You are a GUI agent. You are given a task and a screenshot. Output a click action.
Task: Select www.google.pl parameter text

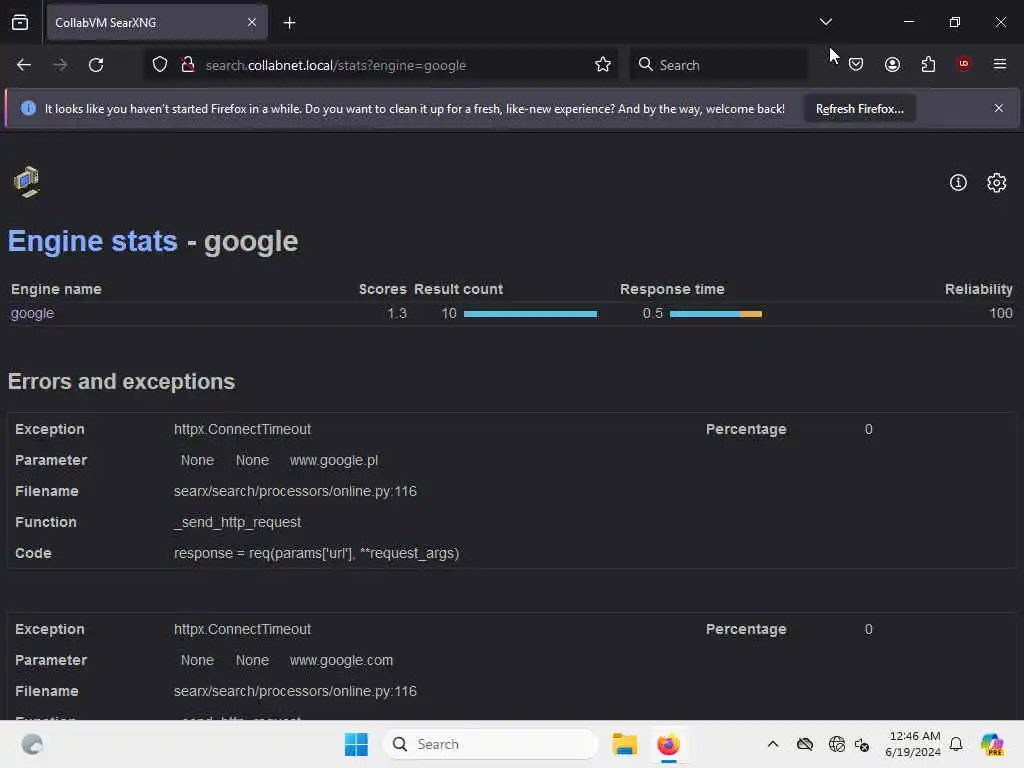(x=334, y=460)
